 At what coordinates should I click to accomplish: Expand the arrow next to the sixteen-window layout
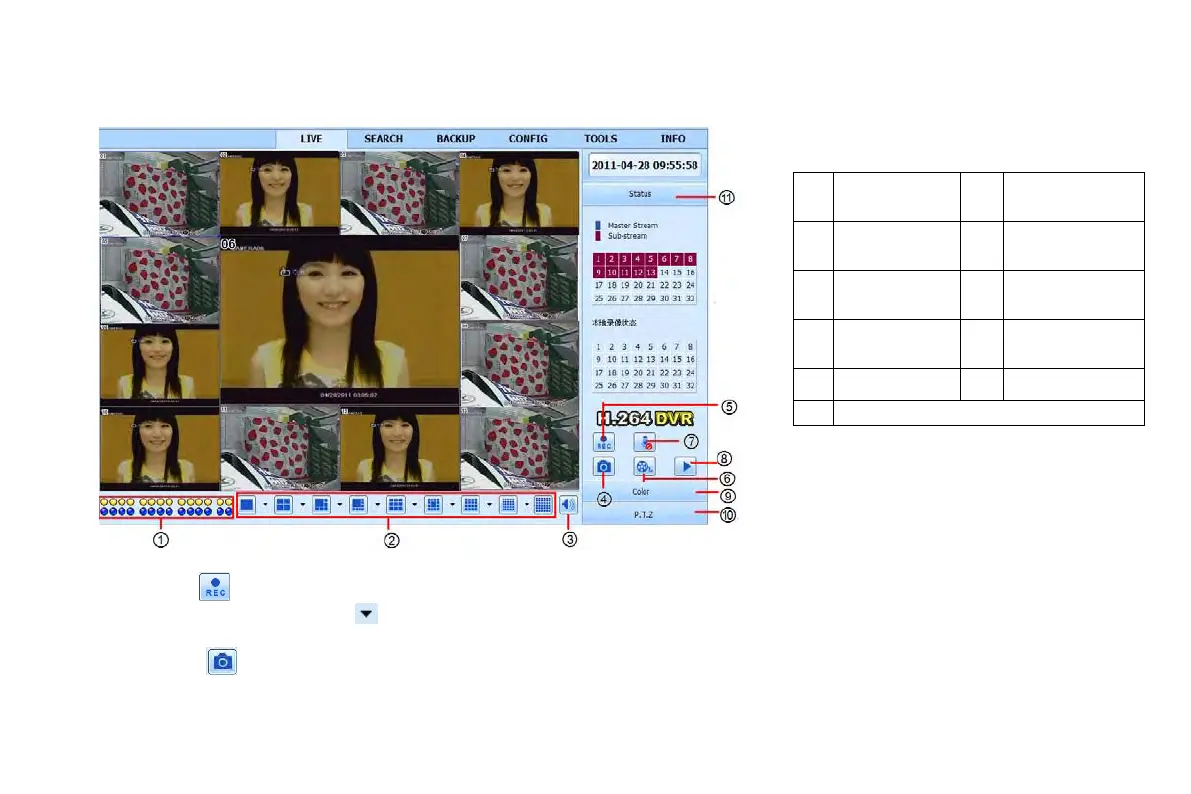(489, 505)
